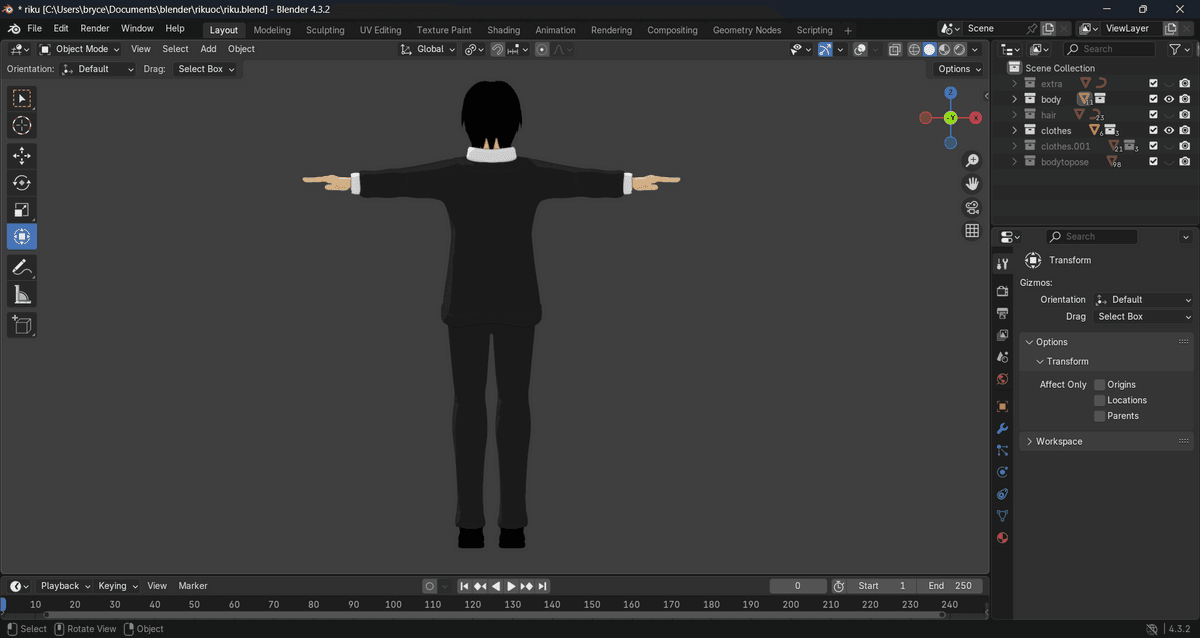This screenshot has height=638, width=1200.
Task: Toggle camera view in viewport
Action: [x=971, y=207]
